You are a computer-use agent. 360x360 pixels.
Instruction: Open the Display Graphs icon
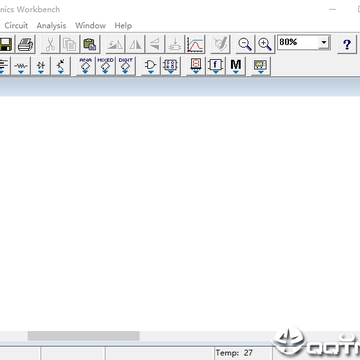[195, 44]
